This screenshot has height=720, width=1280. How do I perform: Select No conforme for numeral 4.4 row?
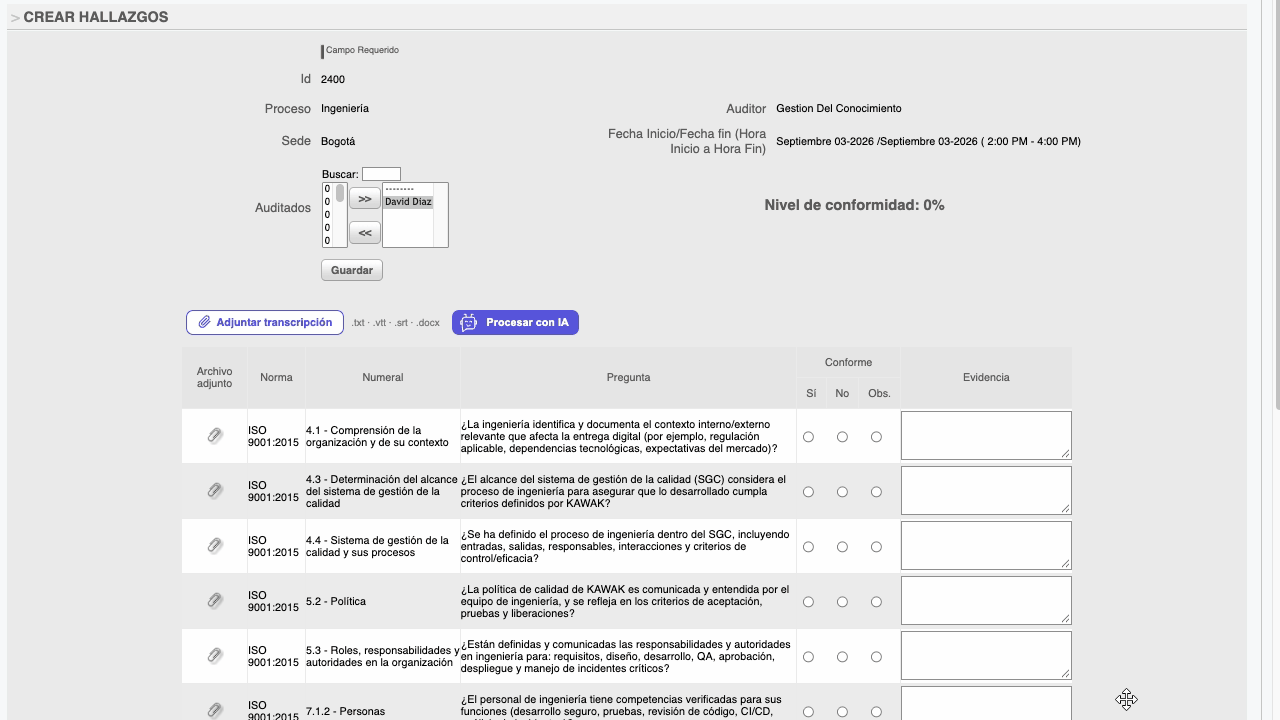(x=842, y=547)
